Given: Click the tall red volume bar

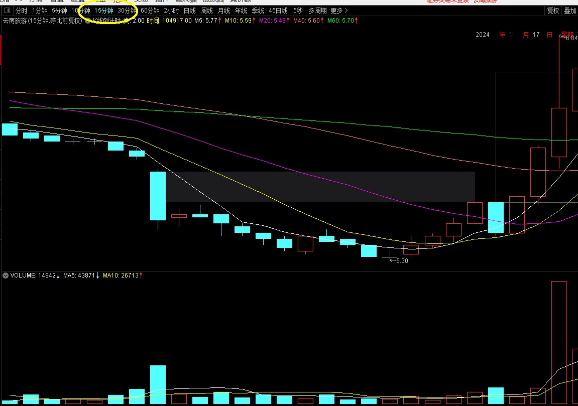Looking at the screenshot, I should [x=559, y=342].
